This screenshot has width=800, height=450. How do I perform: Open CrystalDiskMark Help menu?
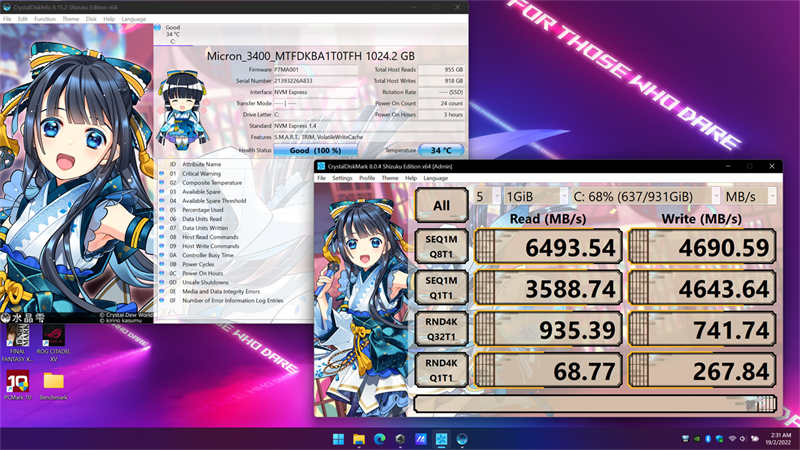[411, 178]
